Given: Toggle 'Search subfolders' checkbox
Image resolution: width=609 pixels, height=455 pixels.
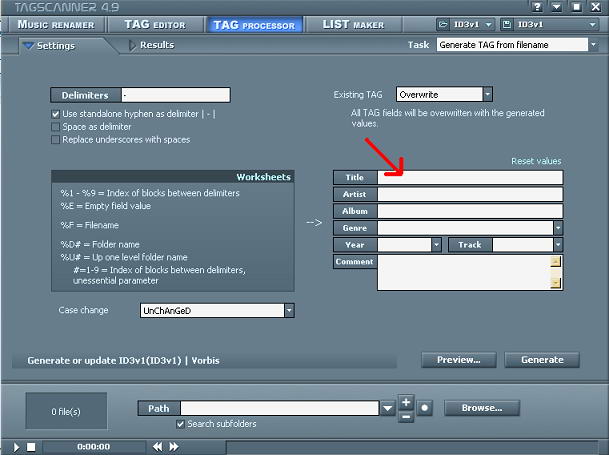Looking at the screenshot, I should click(x=180, y=424).
